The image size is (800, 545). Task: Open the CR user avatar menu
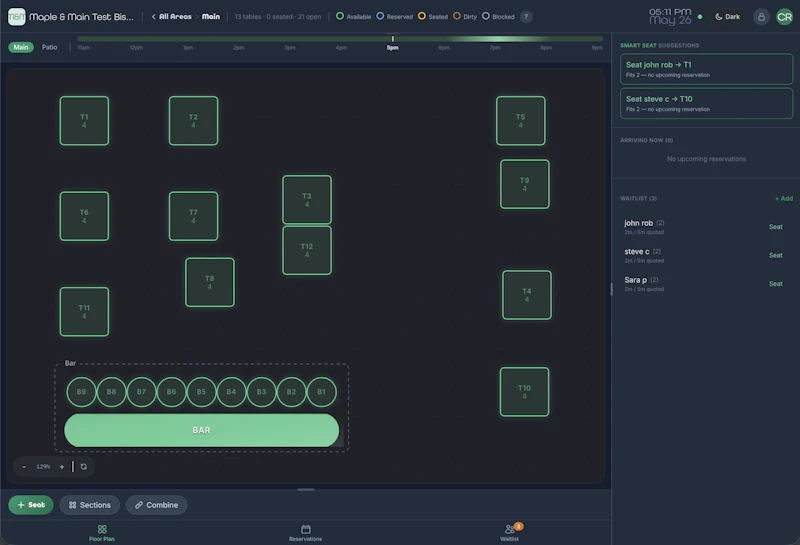tap(784, 17)
